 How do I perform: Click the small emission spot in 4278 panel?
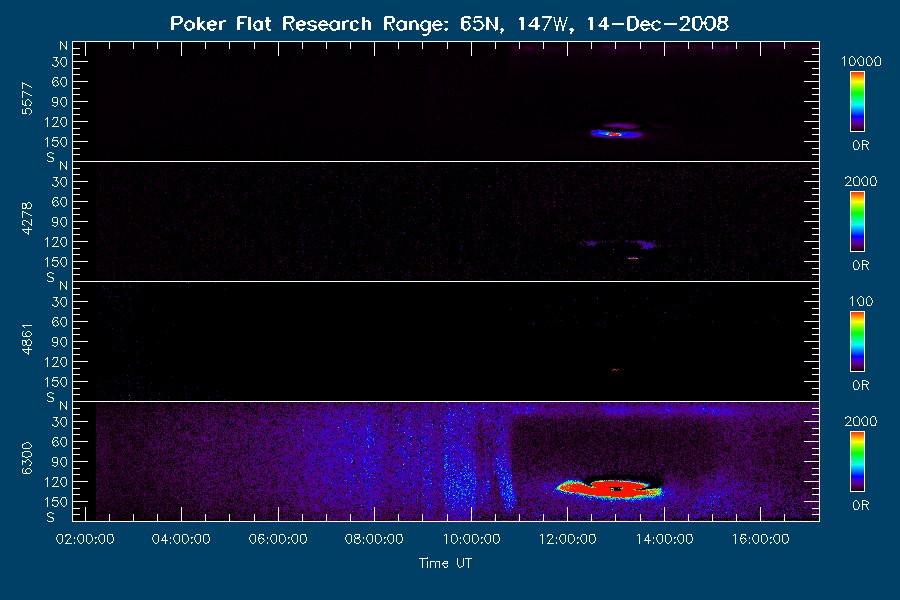(633, 258)
